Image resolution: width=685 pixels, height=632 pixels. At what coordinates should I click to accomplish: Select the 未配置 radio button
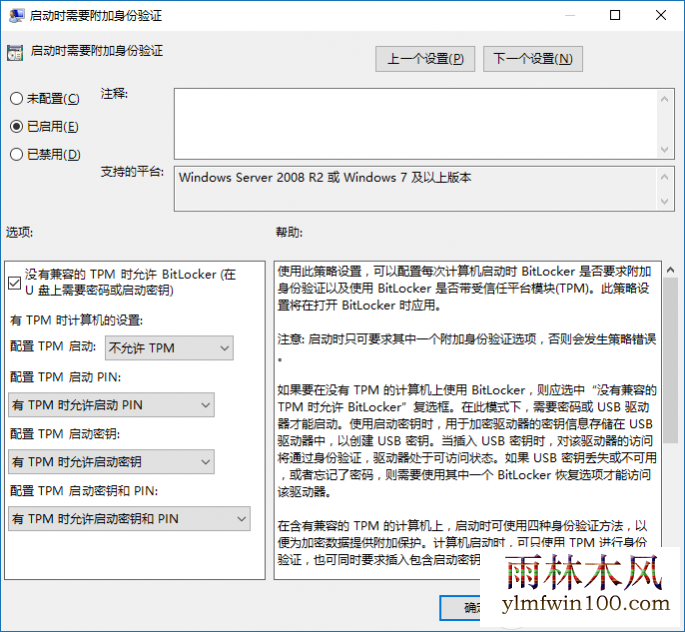16,98
